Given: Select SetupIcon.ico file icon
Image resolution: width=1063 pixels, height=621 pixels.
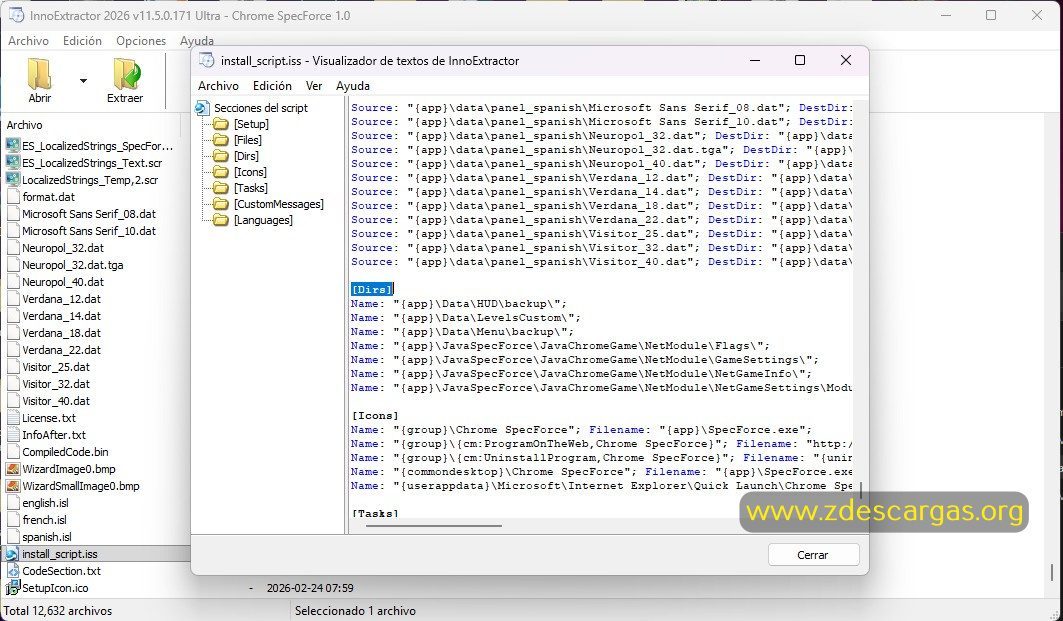Looking at the screenshot, I should click(12, 588).
